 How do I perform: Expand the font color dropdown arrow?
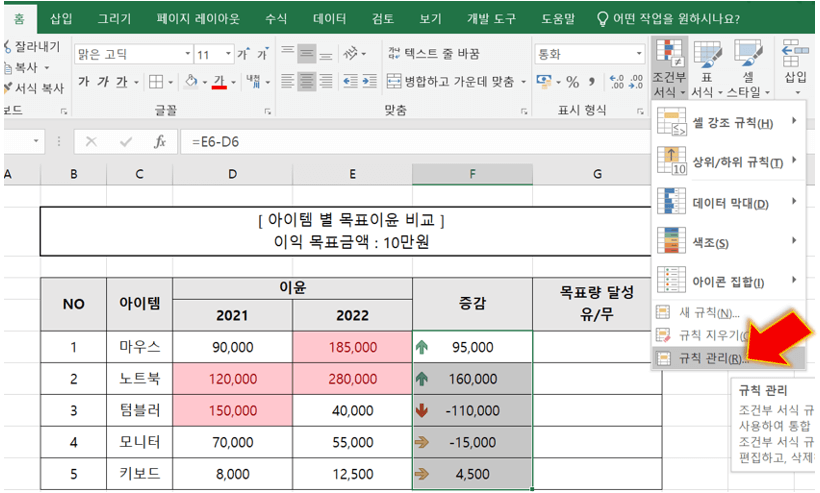[233, 82]
